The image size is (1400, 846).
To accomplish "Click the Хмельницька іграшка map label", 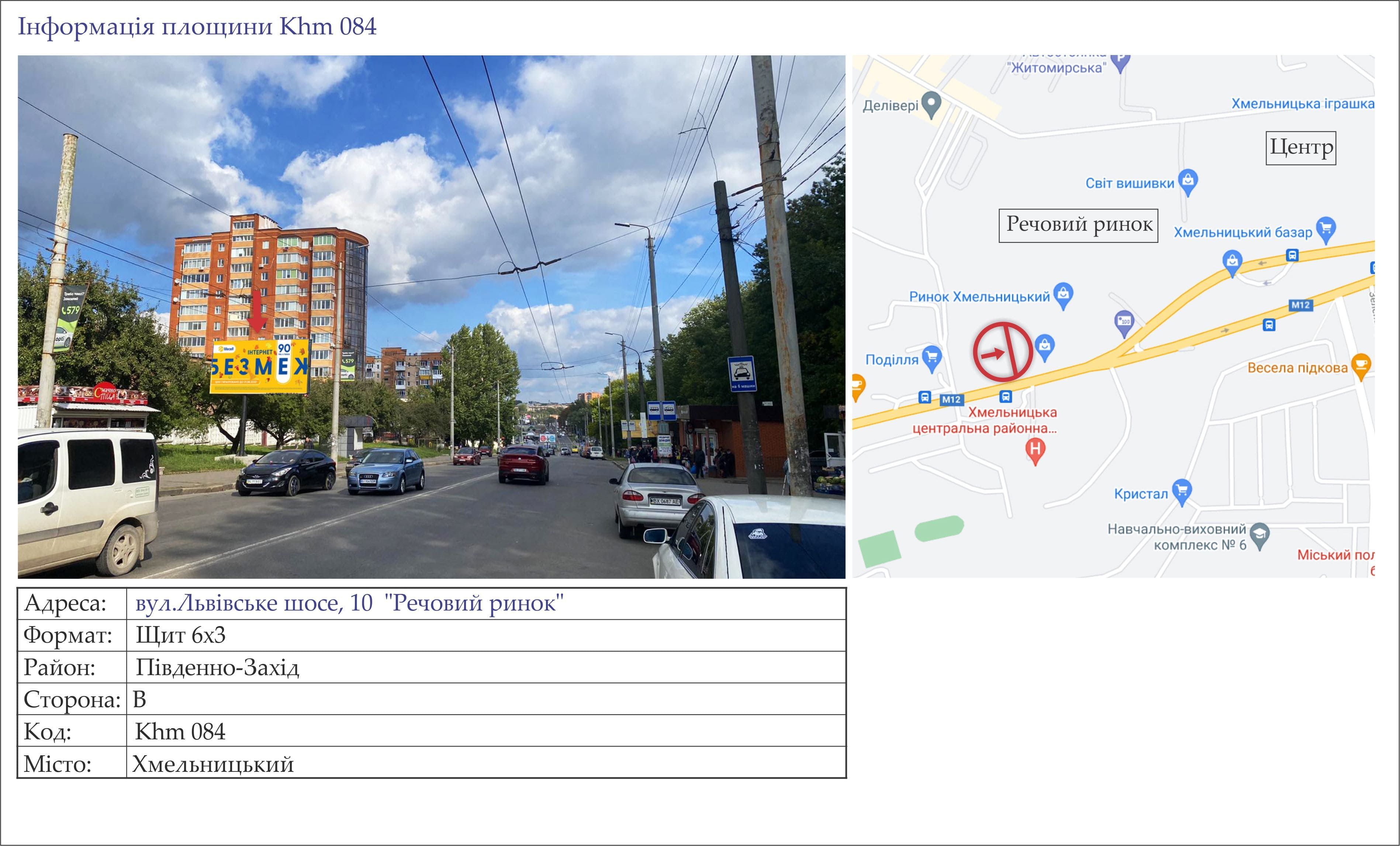I will 1302,103.
